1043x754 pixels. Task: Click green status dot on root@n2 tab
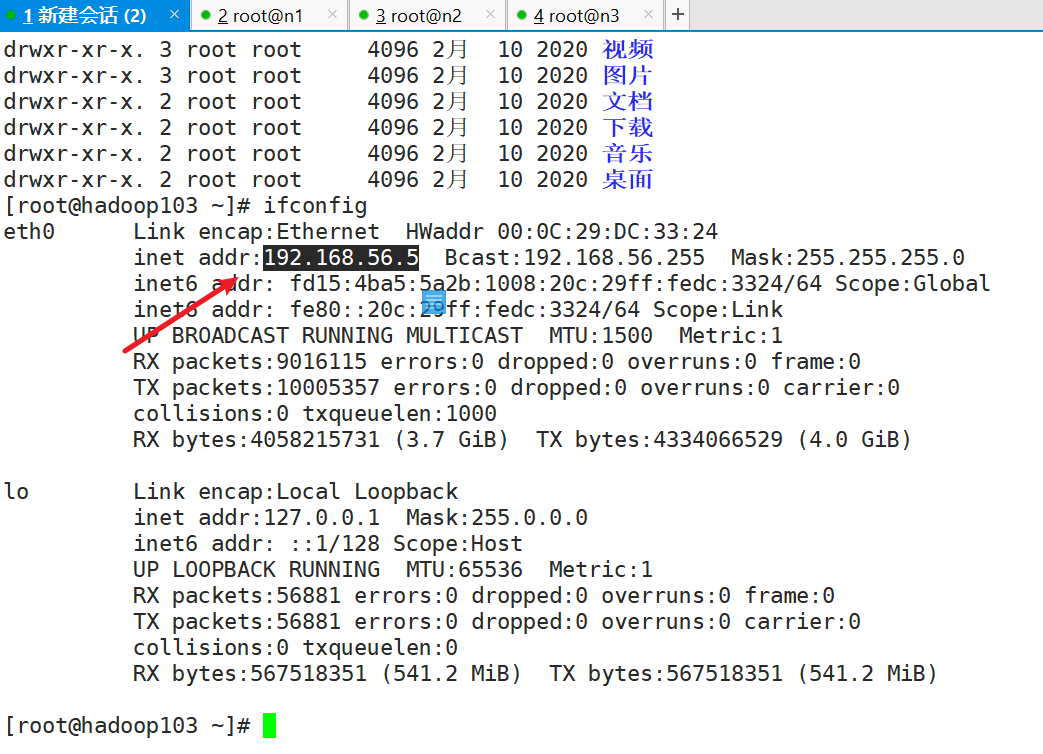[x=364, y=15]
